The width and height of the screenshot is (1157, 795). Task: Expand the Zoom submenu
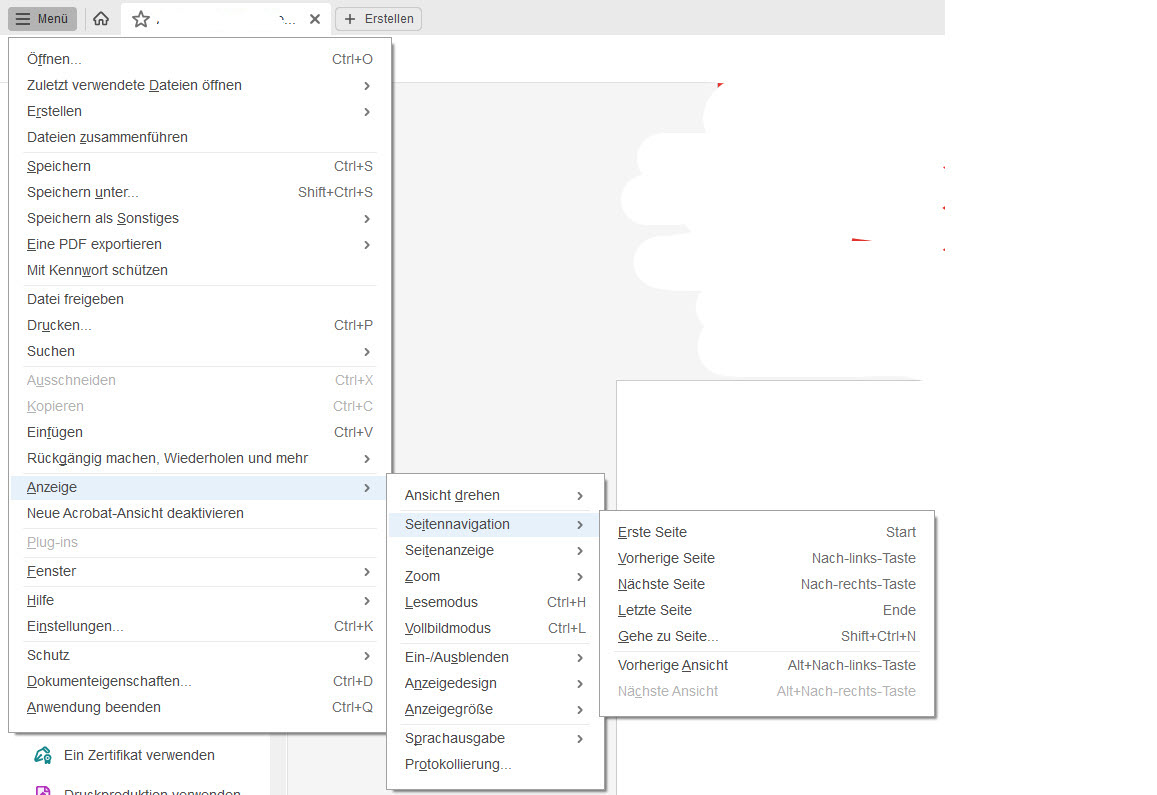[494, 577]
